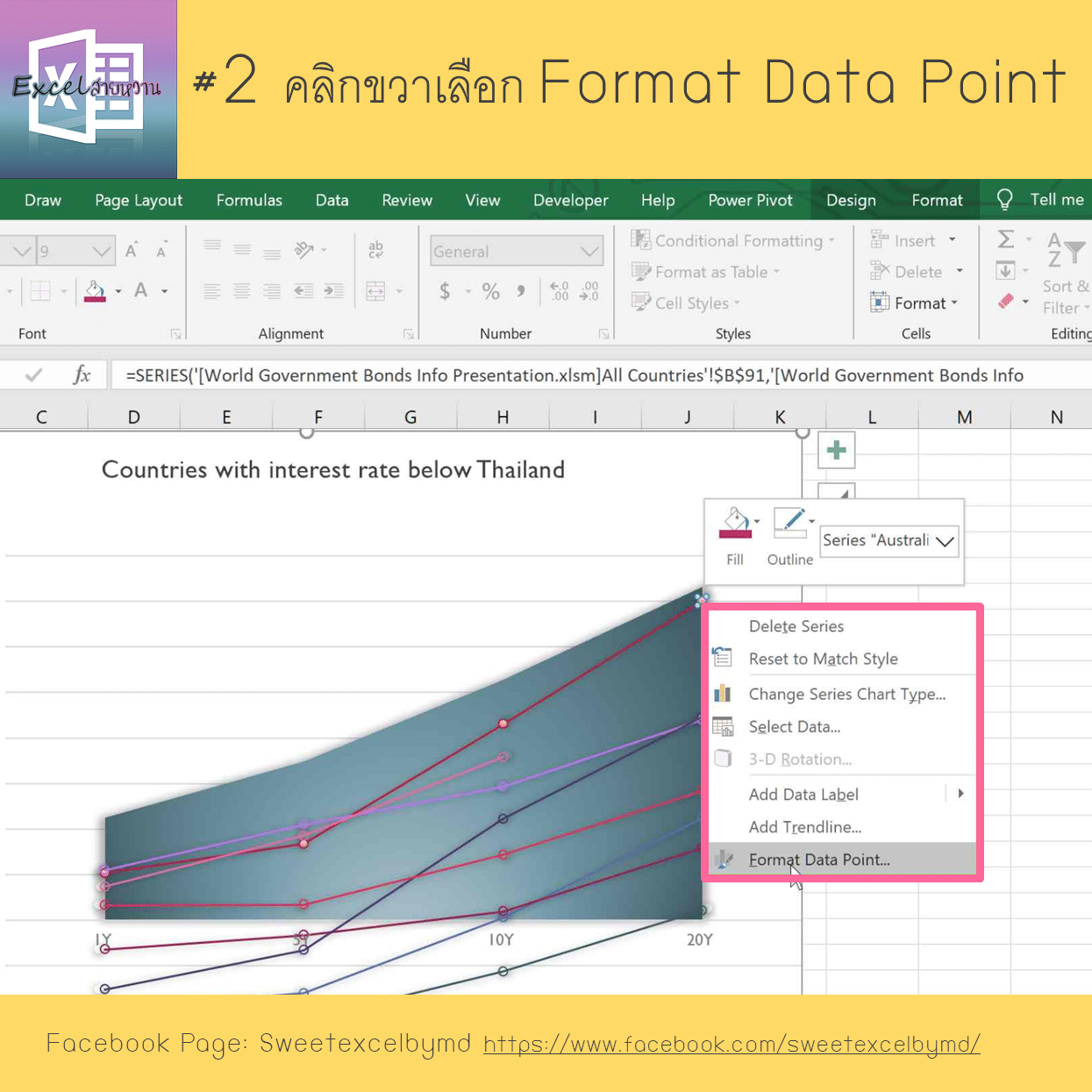1092x1092 pixels.
Task: Click the Chart Elements plus button
Action: point(836,450)
